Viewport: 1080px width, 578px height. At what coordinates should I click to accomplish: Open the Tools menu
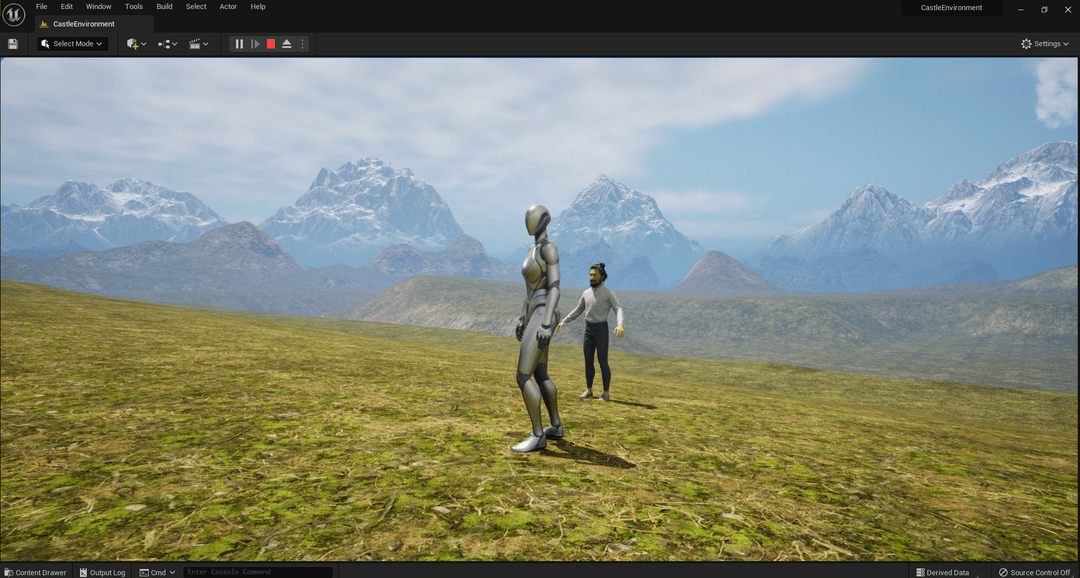(134, 6)
